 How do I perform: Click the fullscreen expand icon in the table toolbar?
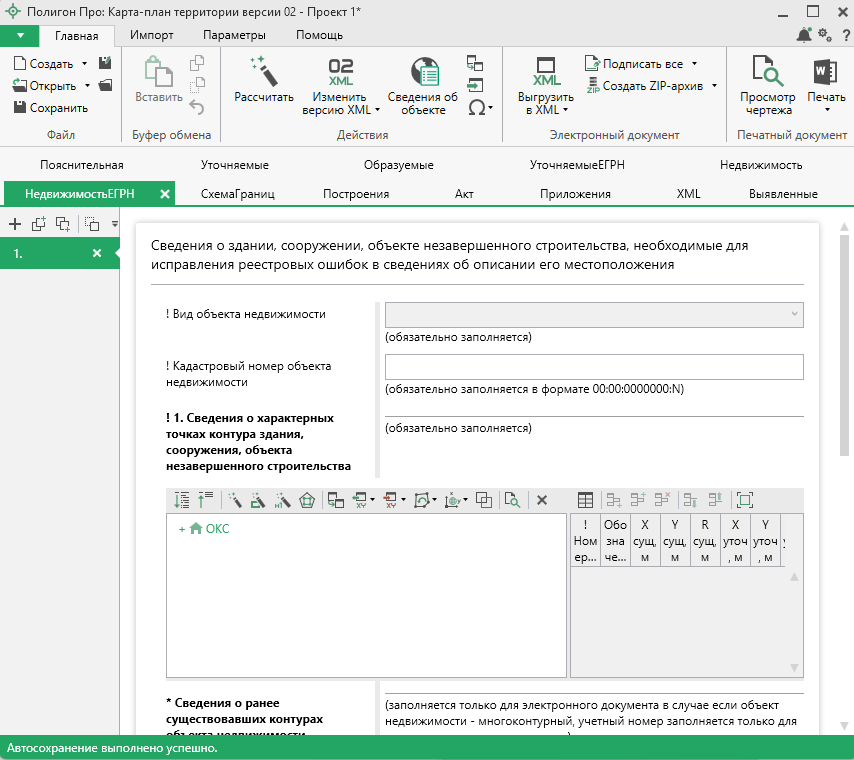[744, 500]
